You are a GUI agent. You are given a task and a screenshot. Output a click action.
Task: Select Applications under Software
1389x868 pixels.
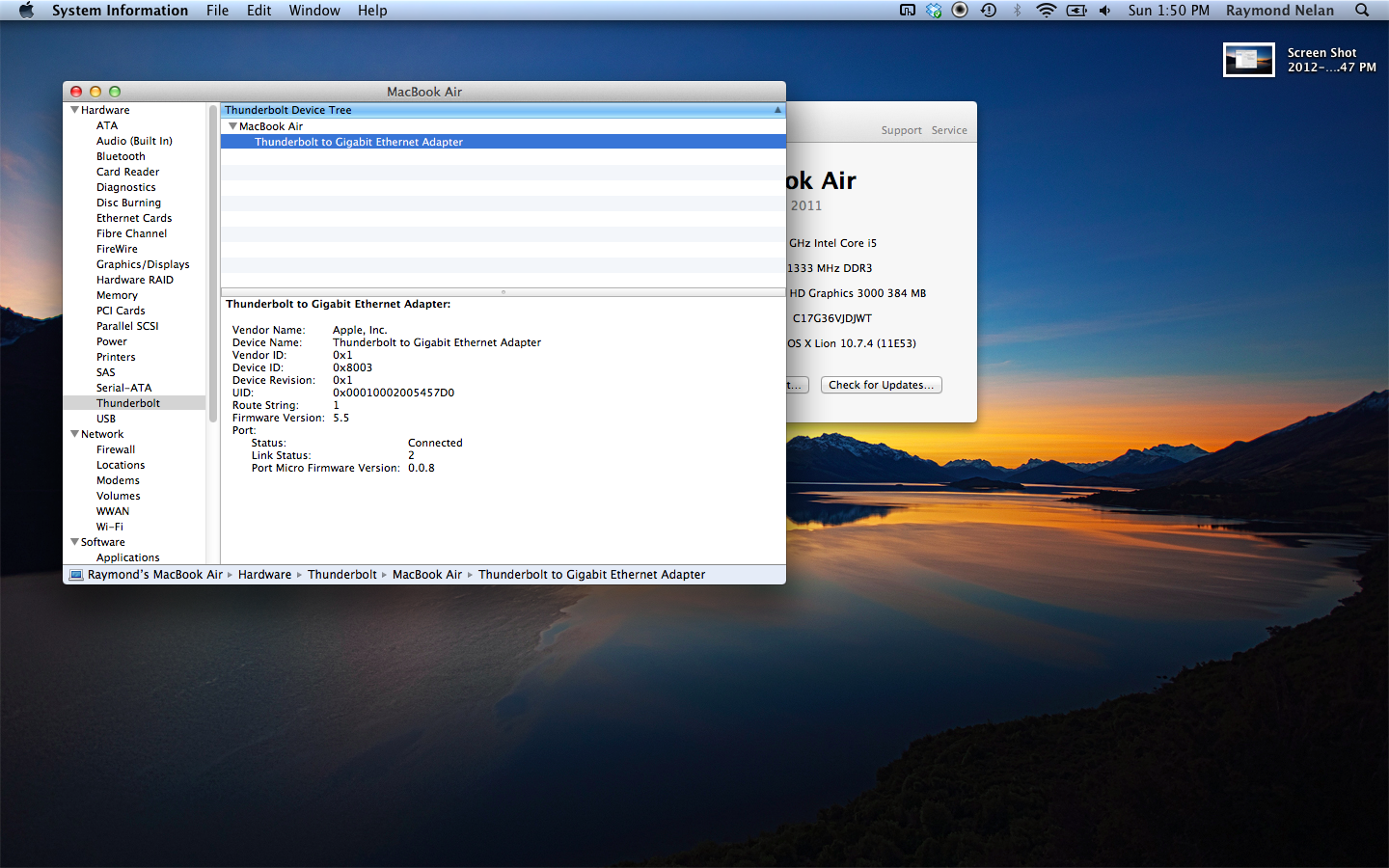(x=127, y=557)
